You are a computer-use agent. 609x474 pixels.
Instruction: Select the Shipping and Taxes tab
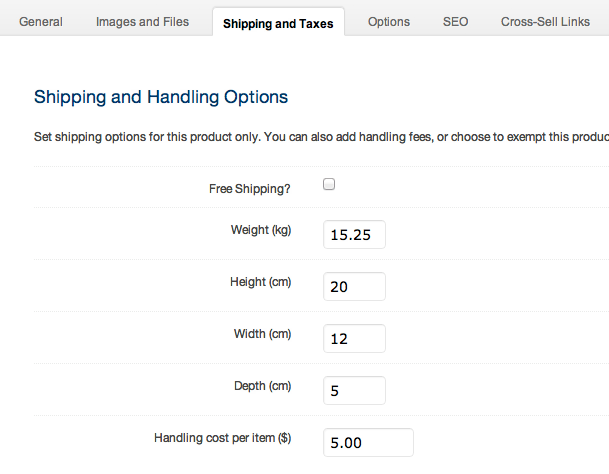pos(278,23)
